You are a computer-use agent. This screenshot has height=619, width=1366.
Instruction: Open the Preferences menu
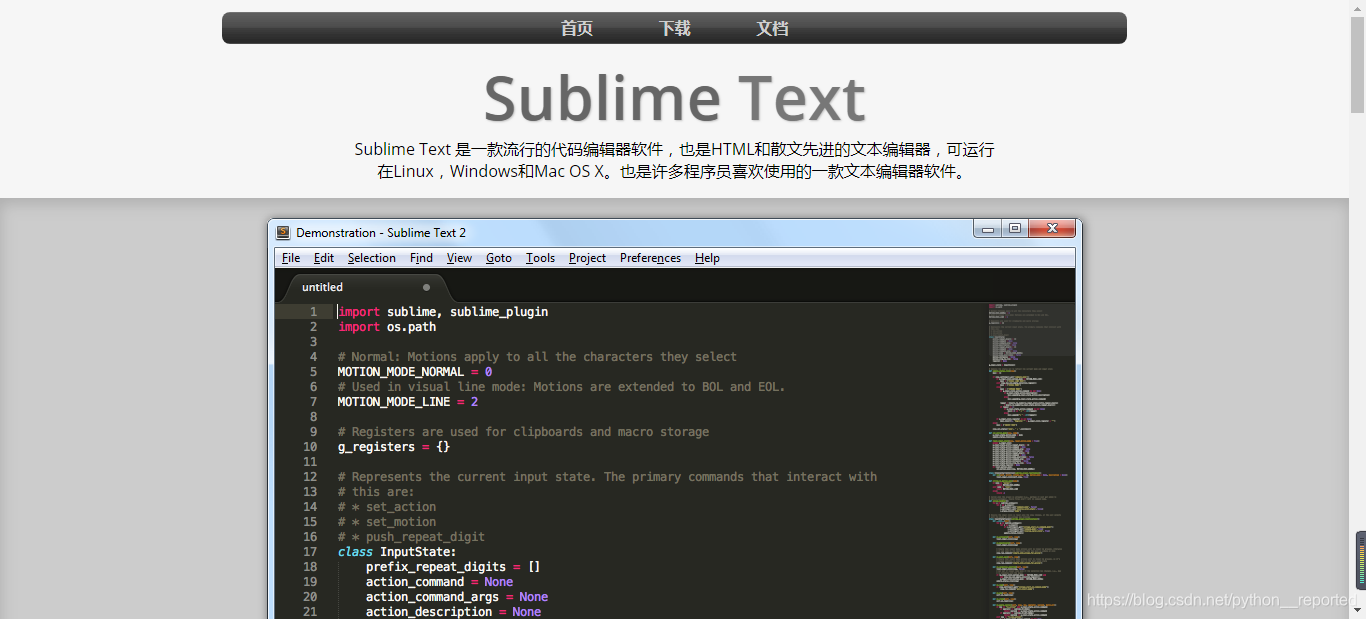650,258
